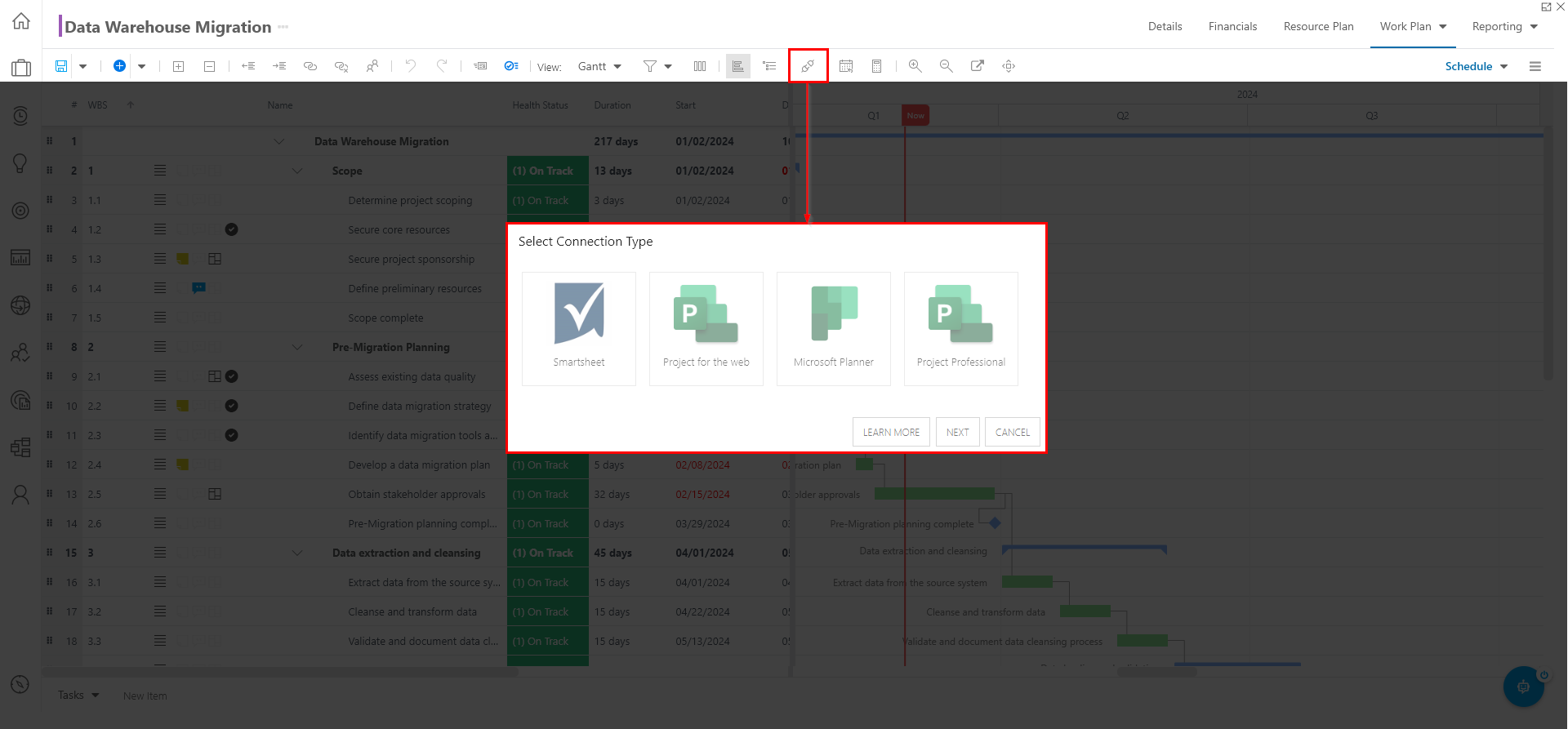Select the Project for the web tile

[706, 328]
